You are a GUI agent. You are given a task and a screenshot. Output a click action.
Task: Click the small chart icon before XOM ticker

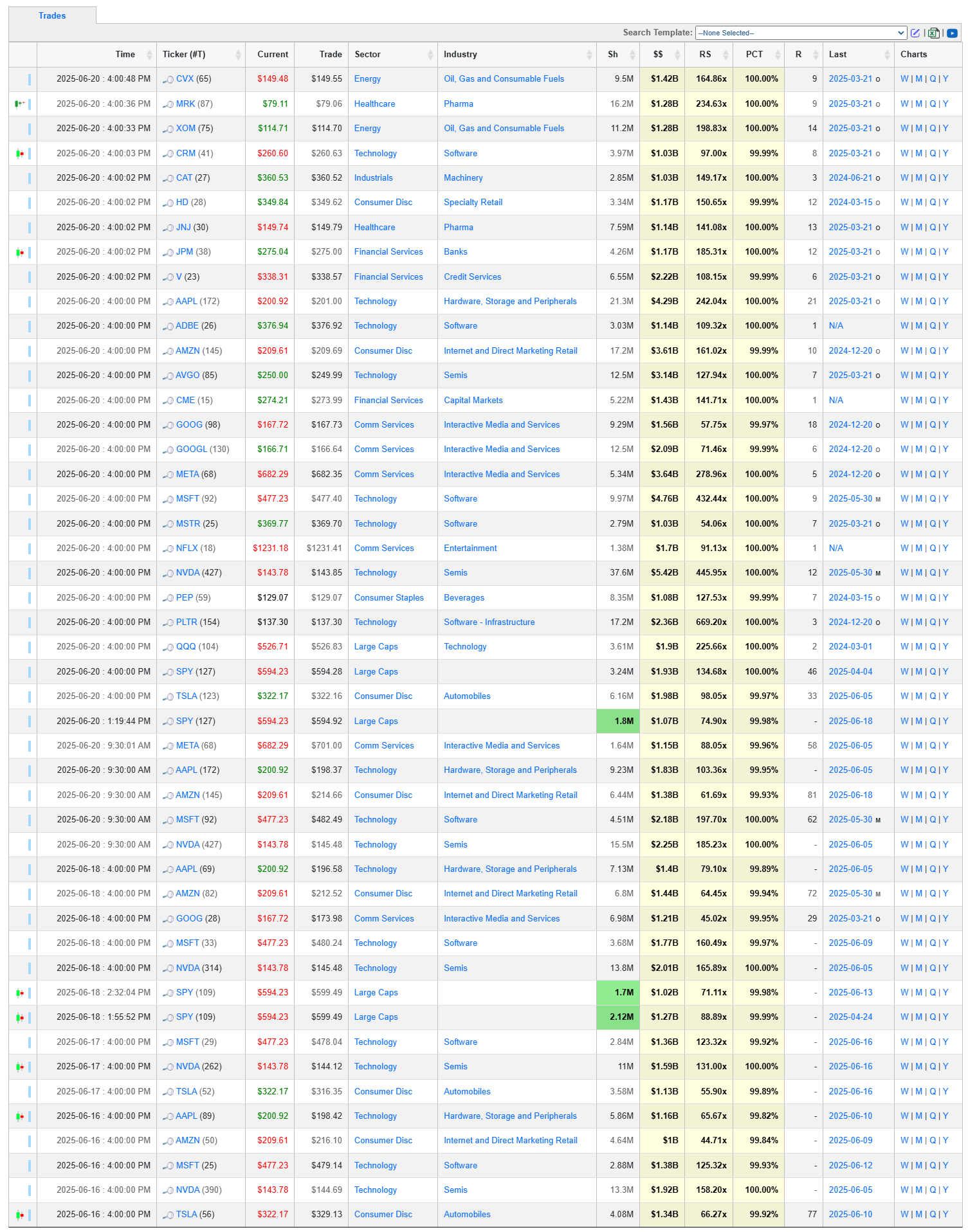168,129
